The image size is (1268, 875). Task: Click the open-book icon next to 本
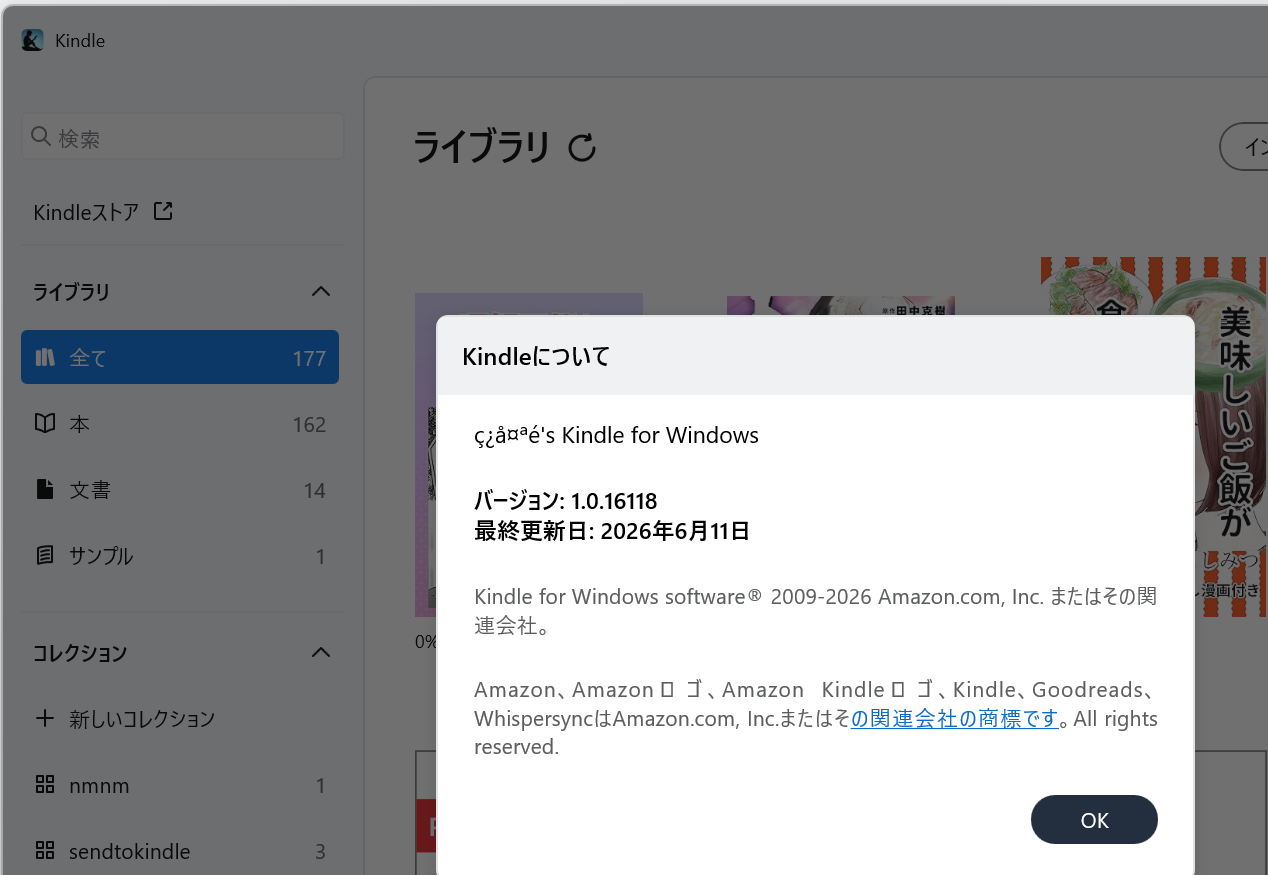click(44, 423)
